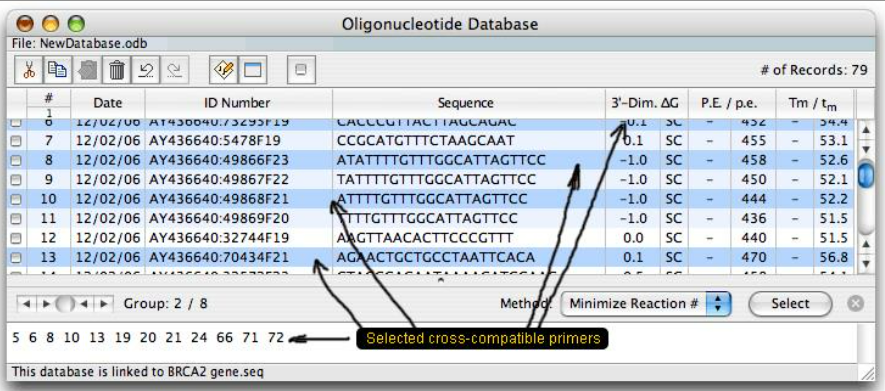This screenshot has width=885, height=391.
Task: Click the Cut scissors icon
Action: (x=28, y=70)
